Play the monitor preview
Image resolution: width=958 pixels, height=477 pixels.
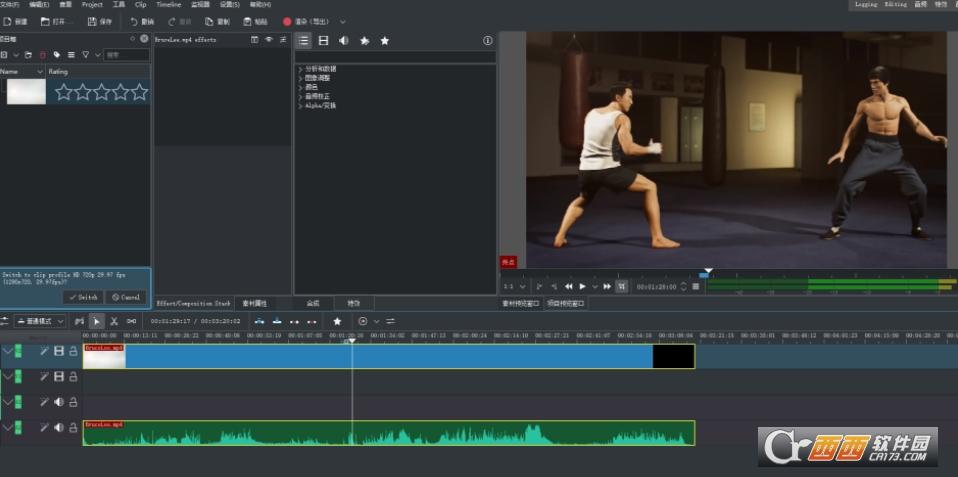pos(582,286)
